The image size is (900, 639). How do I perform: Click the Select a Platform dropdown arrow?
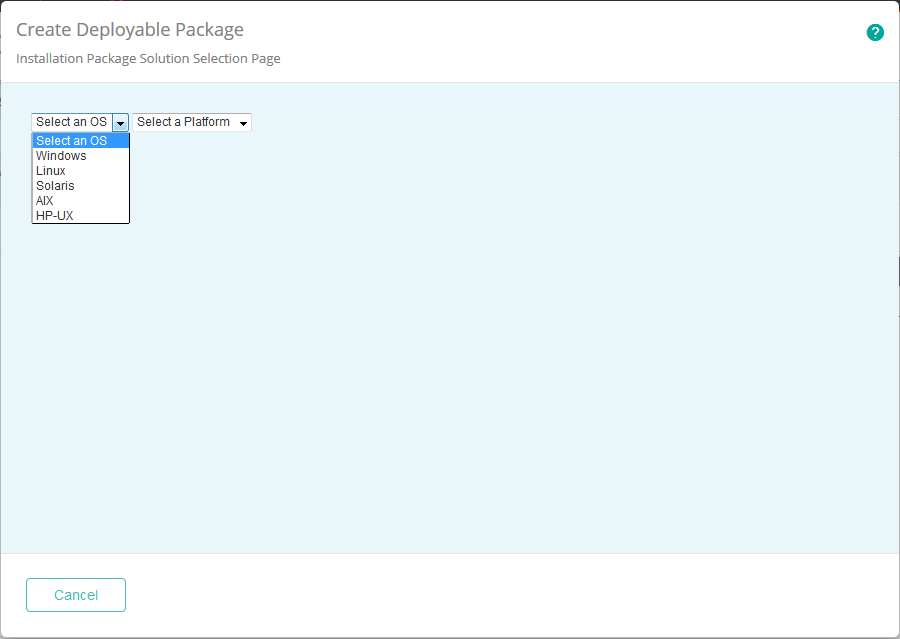(x=243, y=123)
